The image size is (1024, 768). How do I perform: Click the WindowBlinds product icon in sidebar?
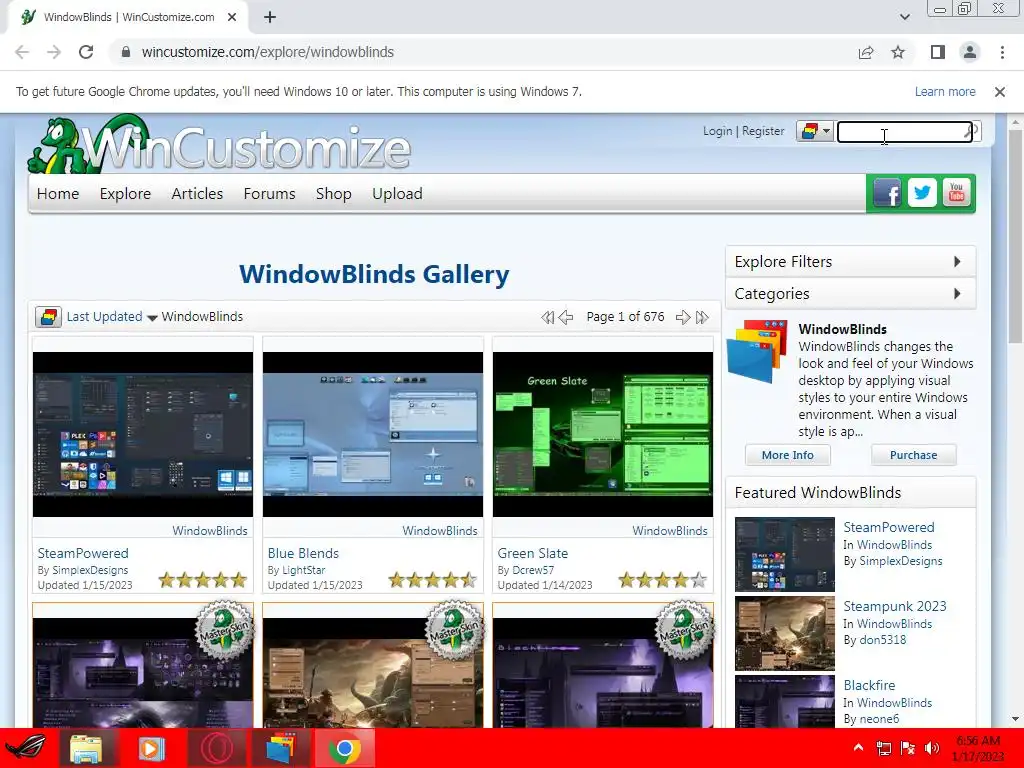(758, 350)
